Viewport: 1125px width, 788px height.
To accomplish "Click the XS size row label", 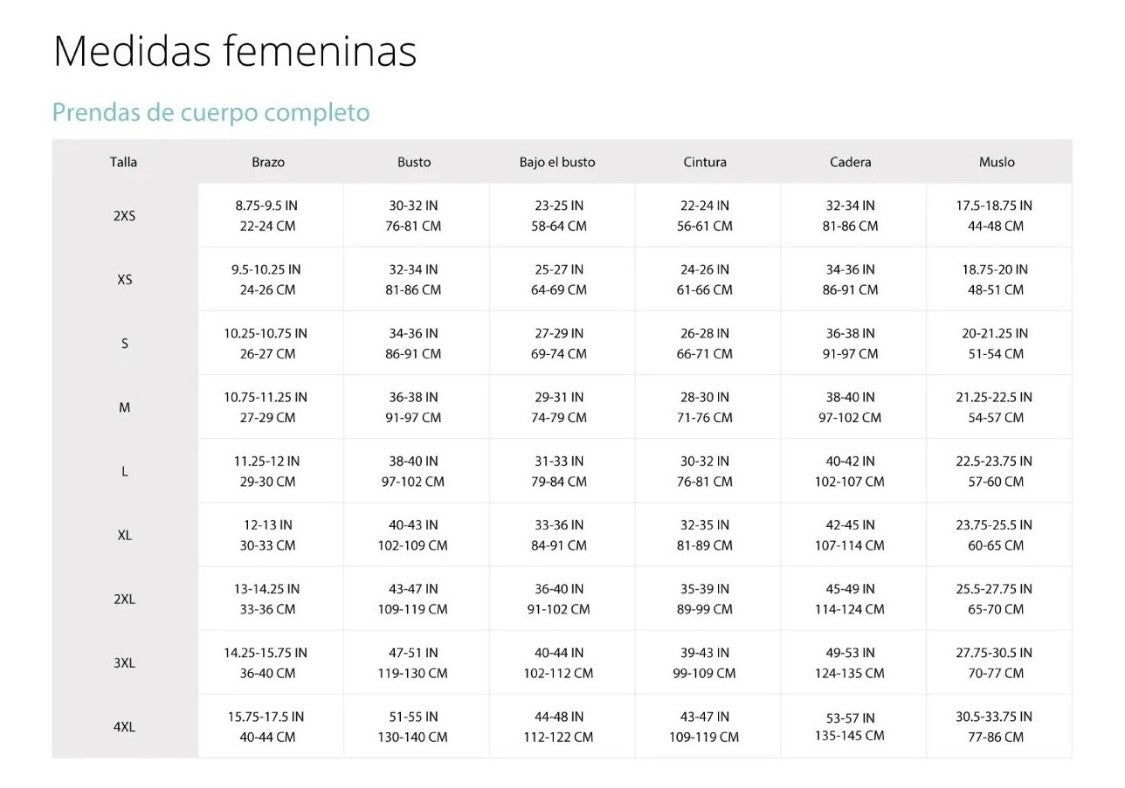I will click(x=124, y=279).
